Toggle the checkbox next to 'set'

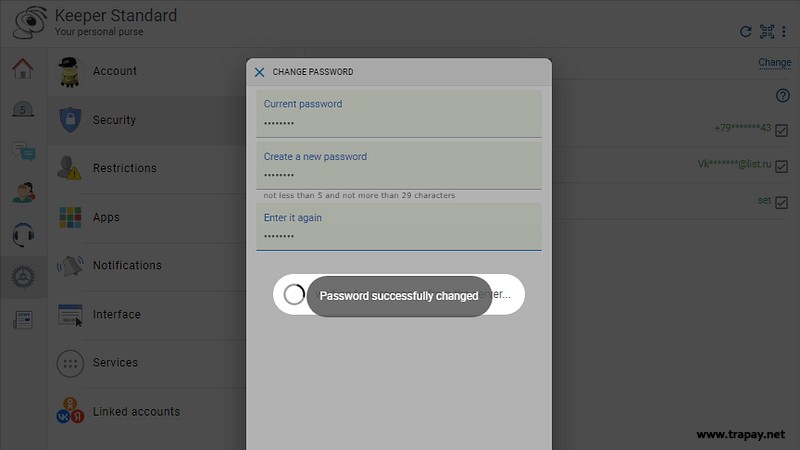coord(782,202)
